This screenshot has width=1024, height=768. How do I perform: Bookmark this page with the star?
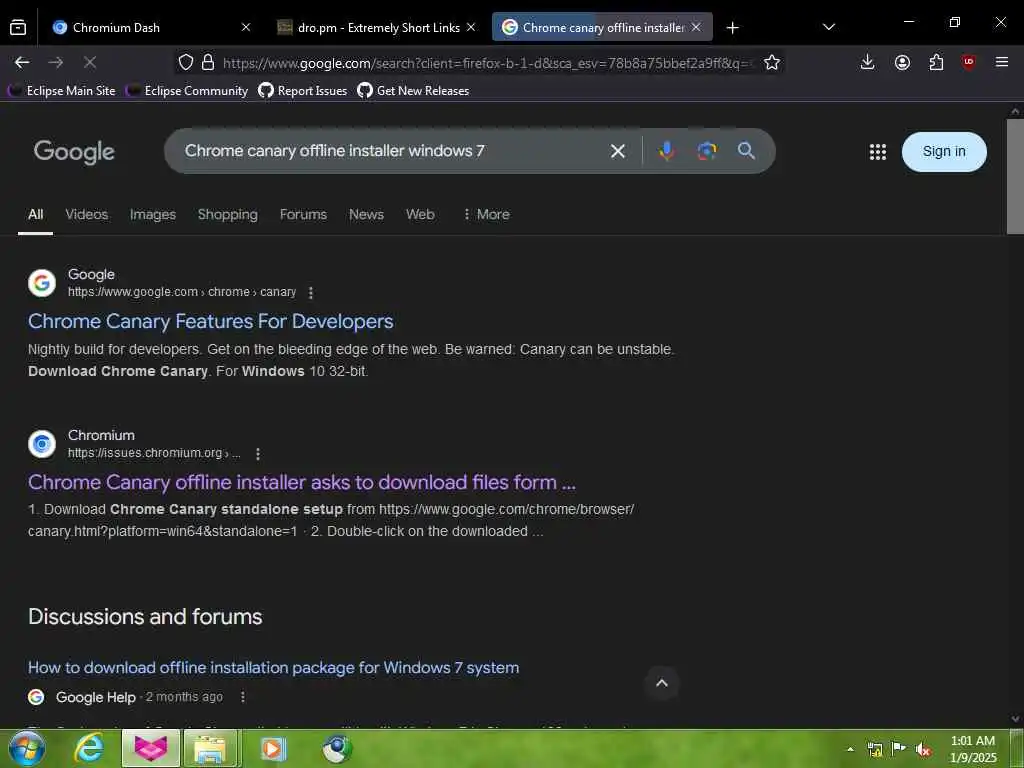click(772, 63)
